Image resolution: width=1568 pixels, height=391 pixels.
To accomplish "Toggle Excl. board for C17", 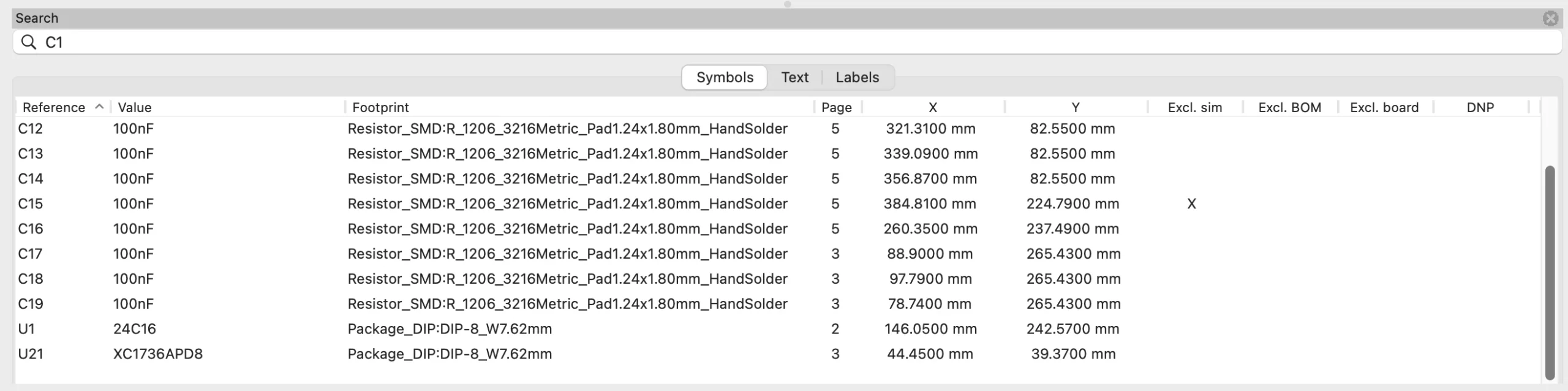I will point(1384,254).
